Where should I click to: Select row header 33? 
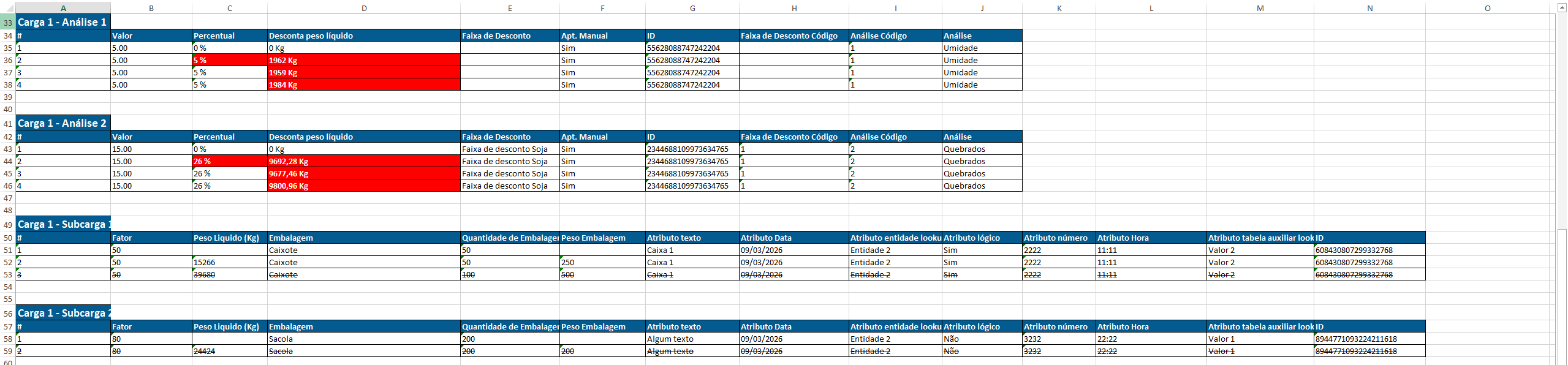click(7, 23)
